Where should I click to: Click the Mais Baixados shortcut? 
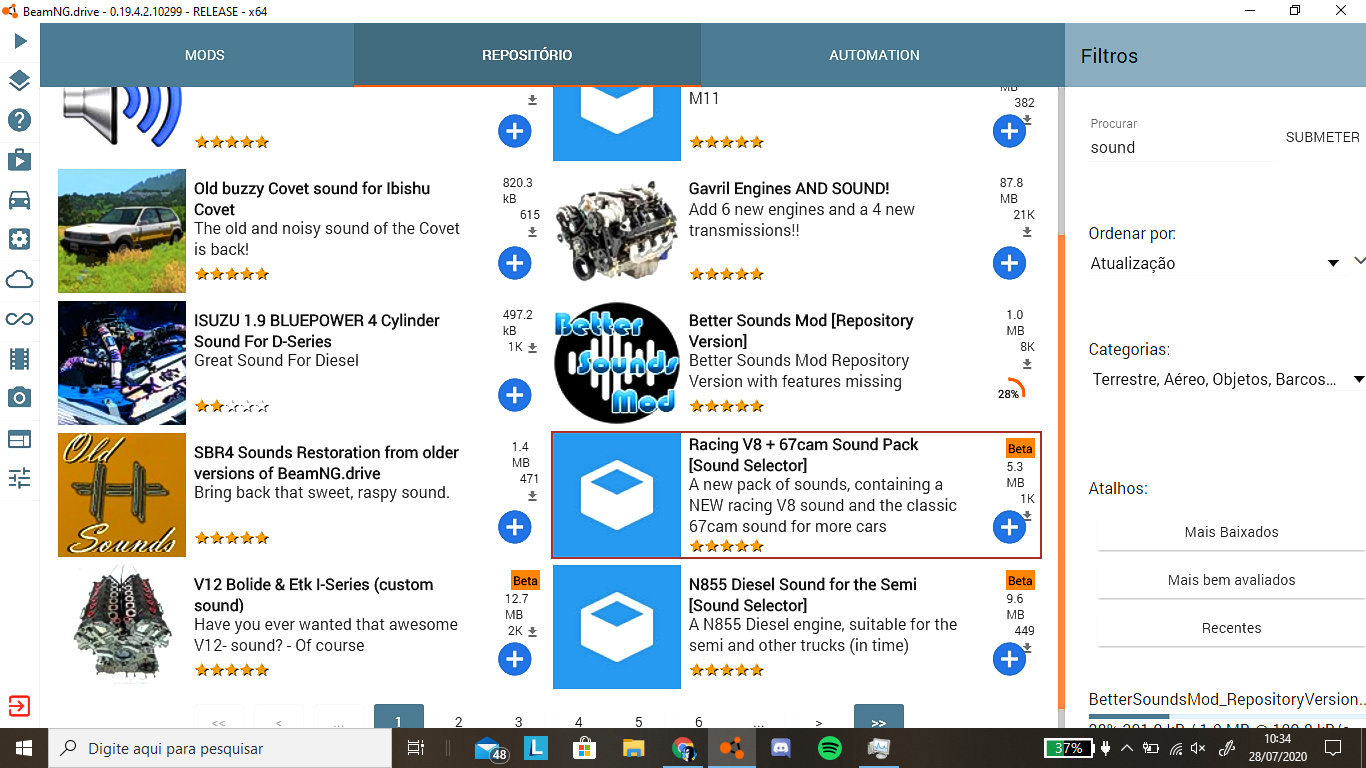1231,532
